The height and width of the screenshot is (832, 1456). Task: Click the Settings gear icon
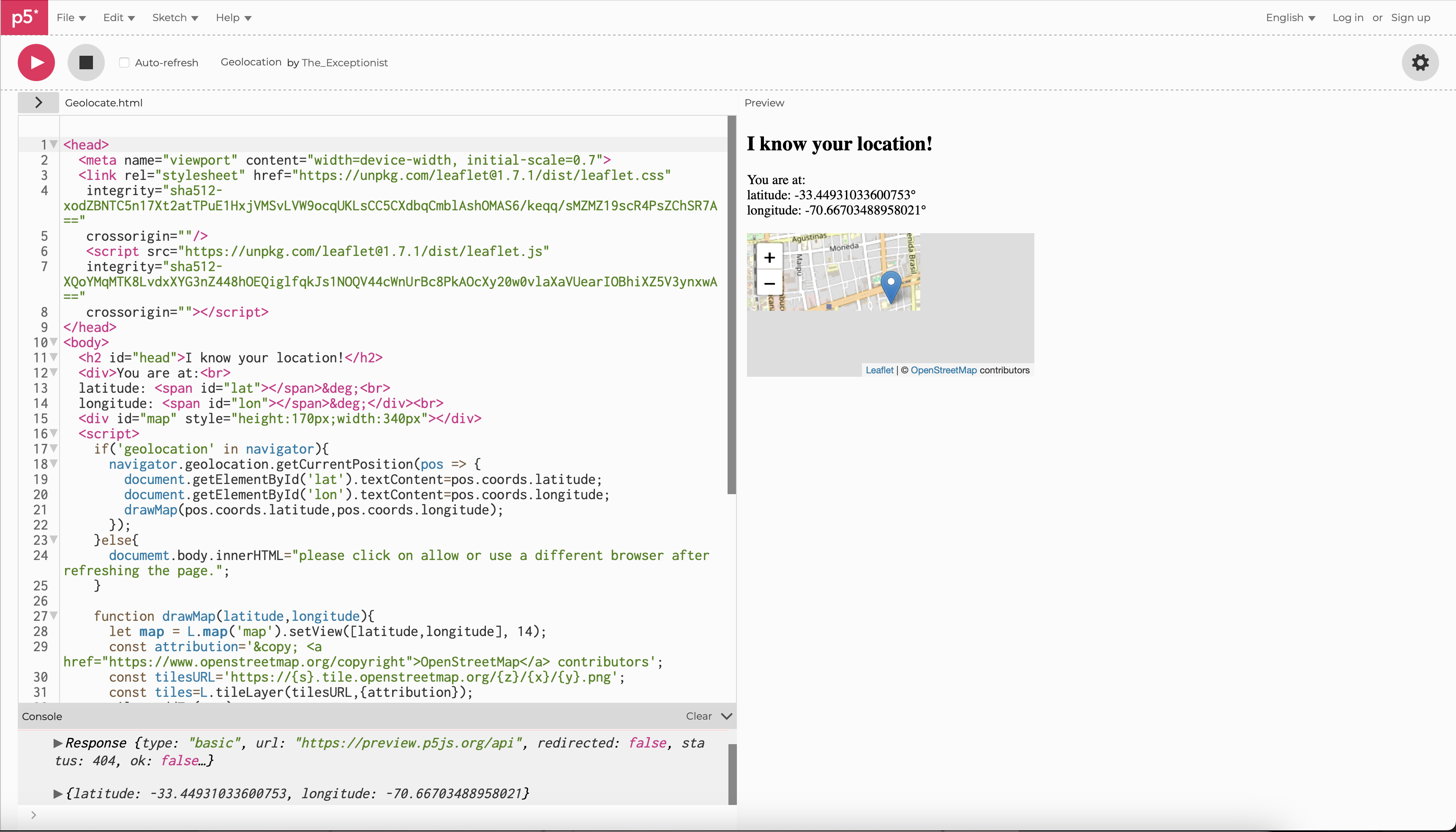pyautogui.click(x=1420, y=62)
